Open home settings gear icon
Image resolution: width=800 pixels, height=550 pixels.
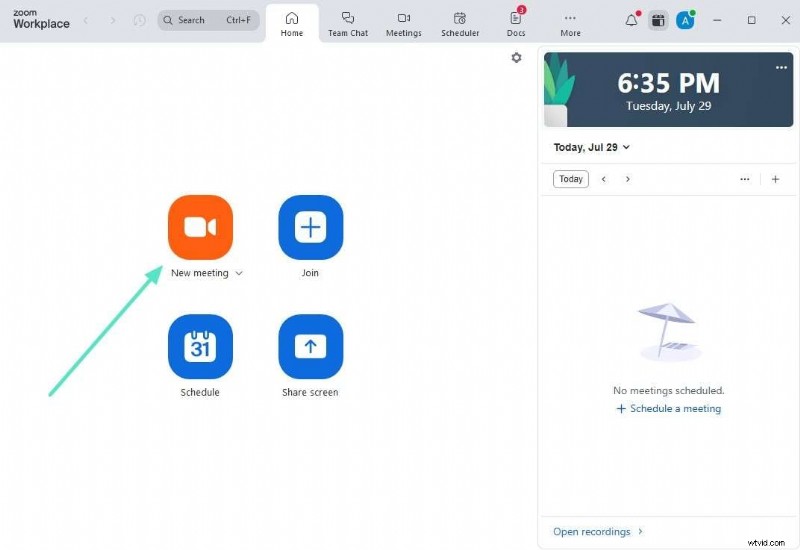(x=516, y=58)
